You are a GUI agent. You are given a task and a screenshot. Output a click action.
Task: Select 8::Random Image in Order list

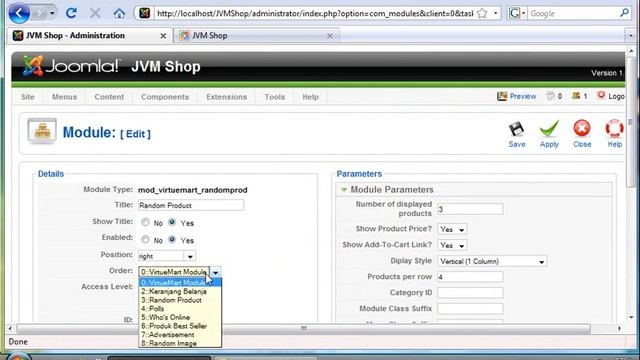click(x=180, y=343)
